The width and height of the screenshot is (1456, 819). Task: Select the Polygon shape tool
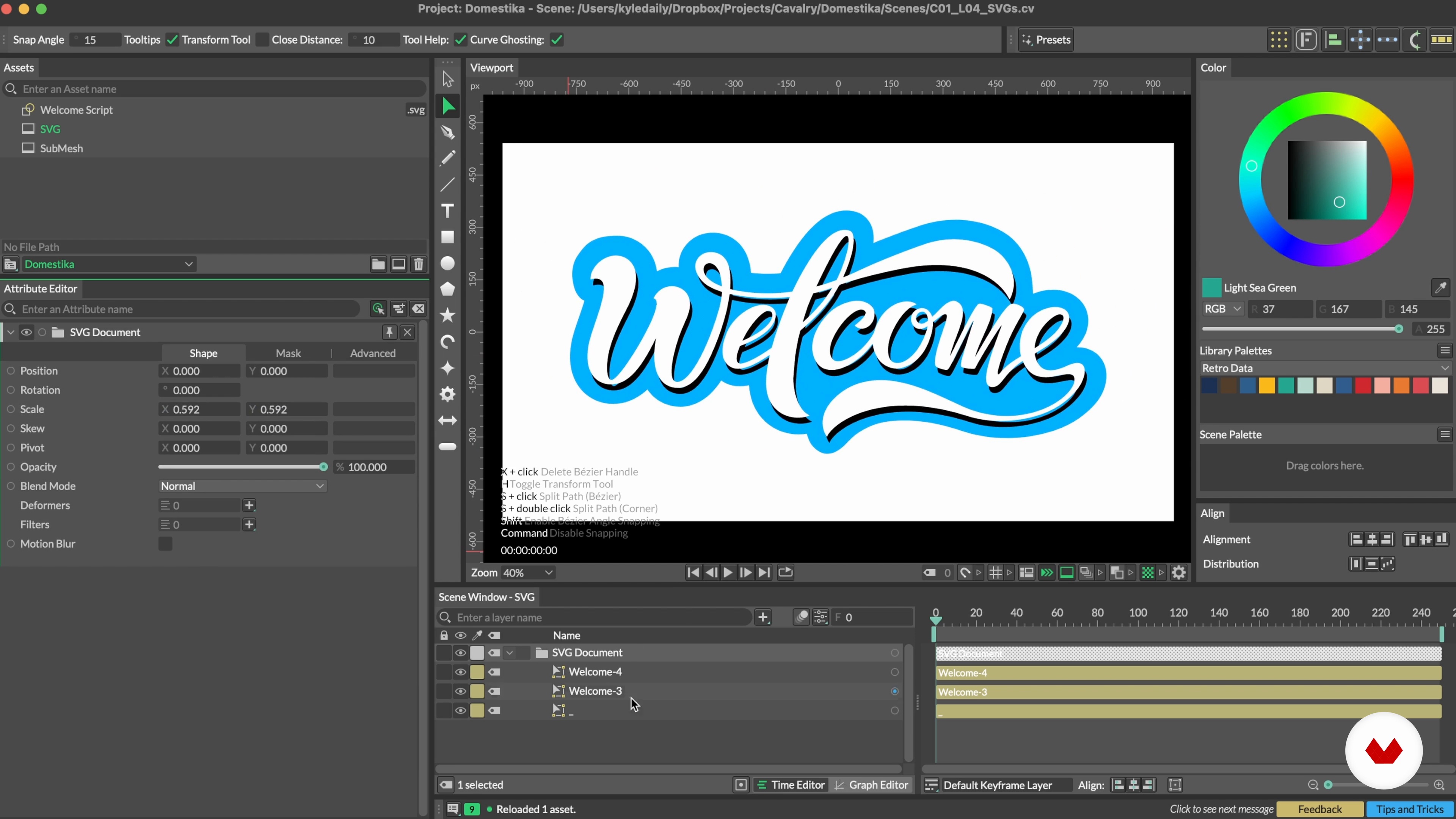point(448,289)
